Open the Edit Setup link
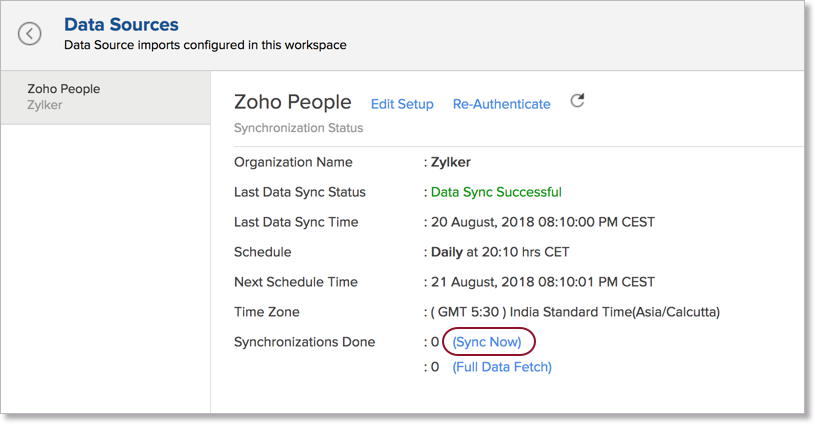Image resolution: width=815 pixels, height=424 pixels. (402, 104)
